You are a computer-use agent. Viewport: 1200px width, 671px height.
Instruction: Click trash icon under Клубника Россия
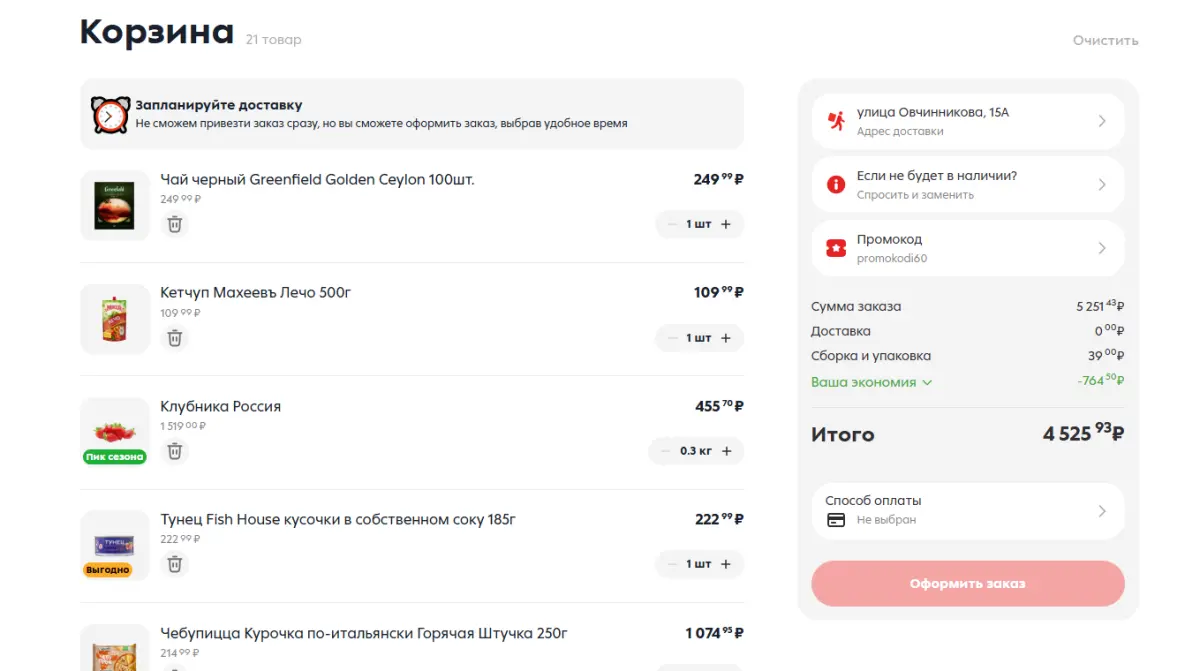[174, 451]
